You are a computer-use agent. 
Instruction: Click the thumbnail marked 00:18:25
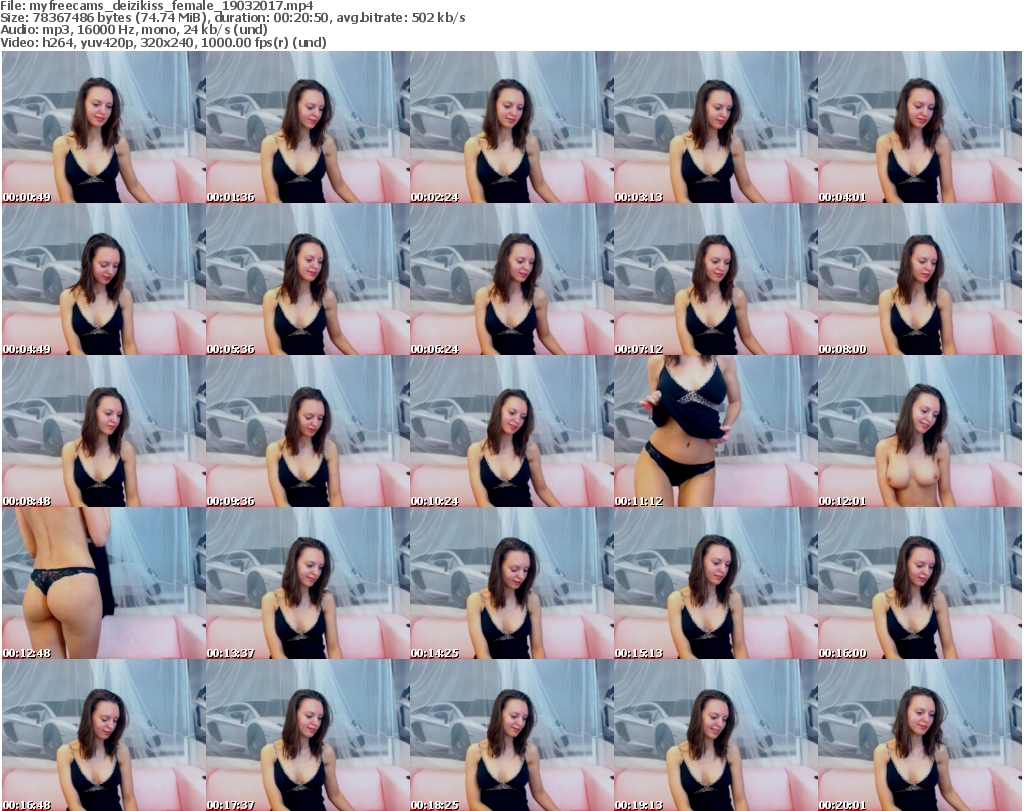point(511,735)
